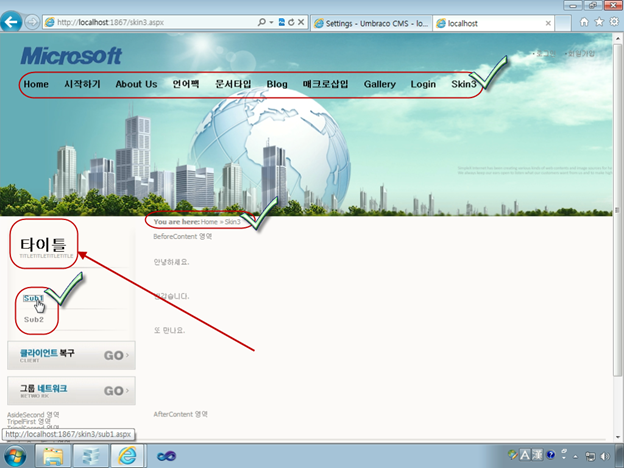Click the search magnifier in address bar
The height and width of the screenshot is (468, 624).
pyautogui.click(x=261, y=22)
